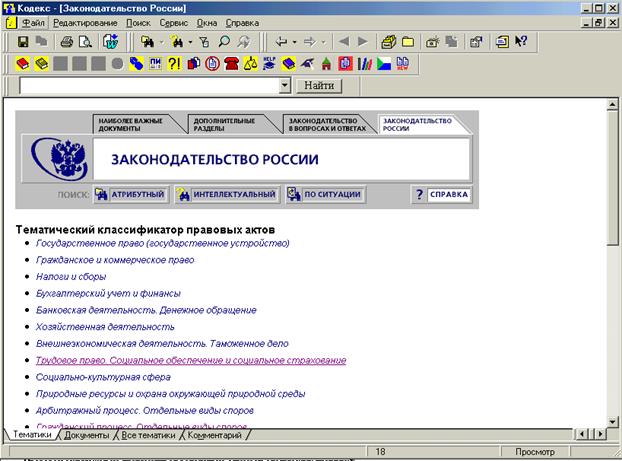622x461 pixels.
Task: Click the olive green book icon
Action: (x=41, y=63)
